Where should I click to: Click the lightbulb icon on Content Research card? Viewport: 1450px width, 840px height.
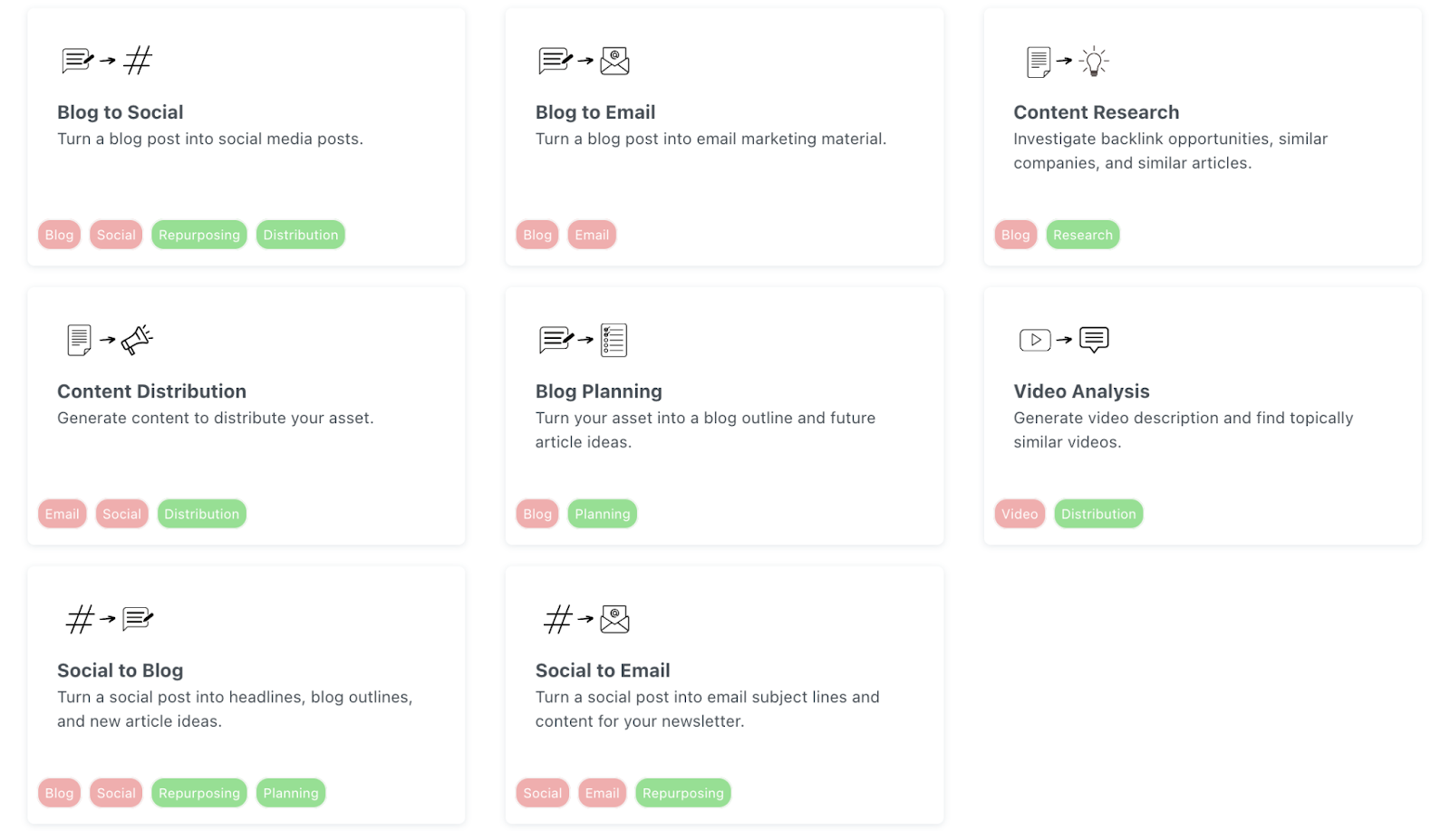pos(1094,62)
